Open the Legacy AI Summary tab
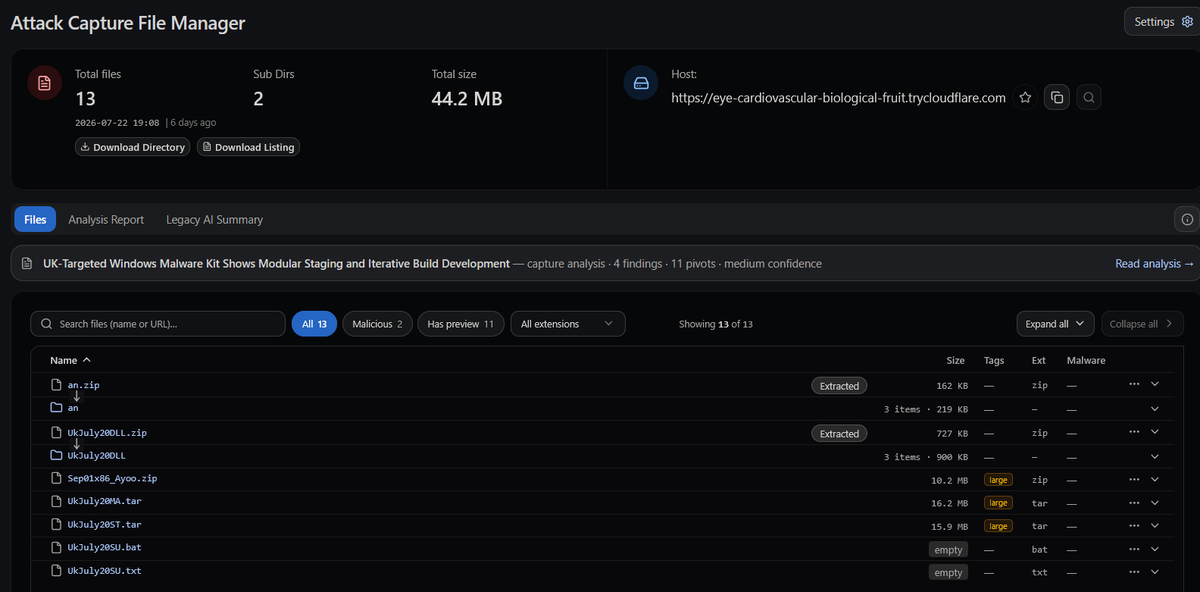 point(214,219)
